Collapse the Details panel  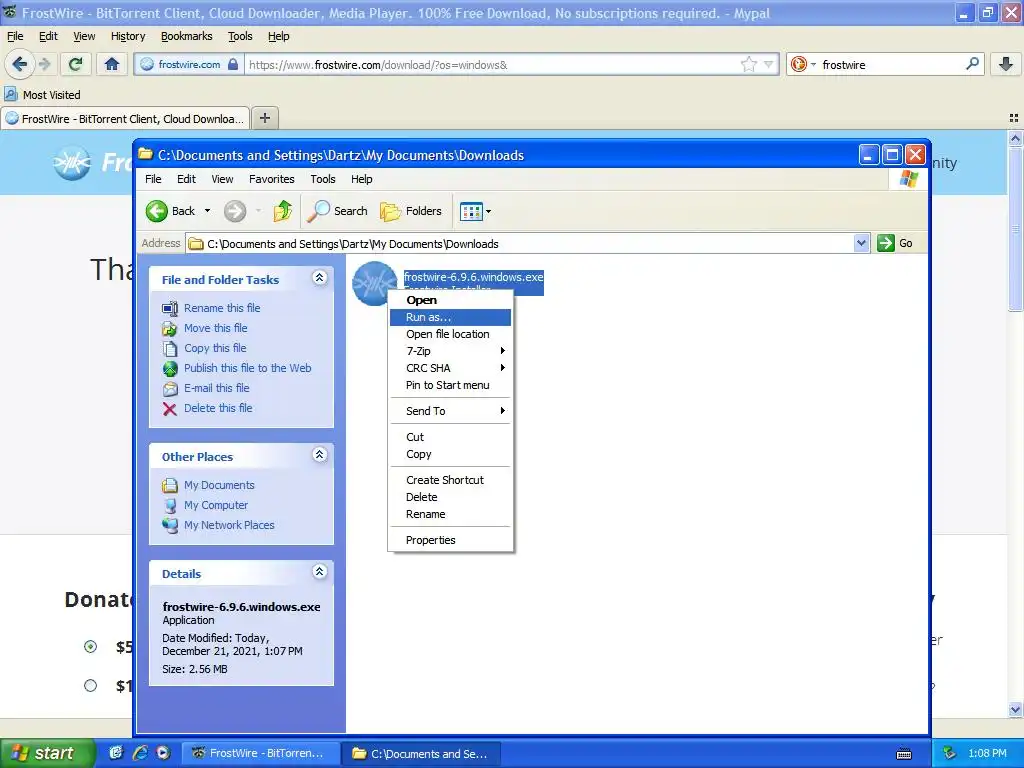pyautogui.click(x=319, y=571)
